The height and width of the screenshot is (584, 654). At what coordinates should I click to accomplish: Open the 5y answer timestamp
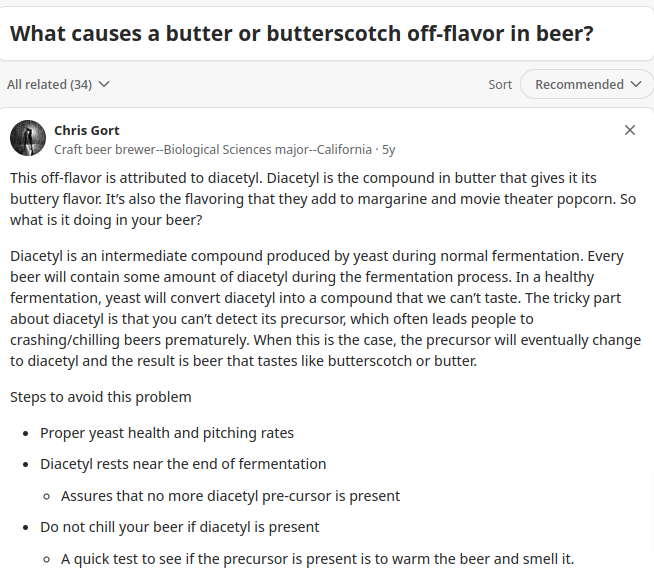[388, 150]
